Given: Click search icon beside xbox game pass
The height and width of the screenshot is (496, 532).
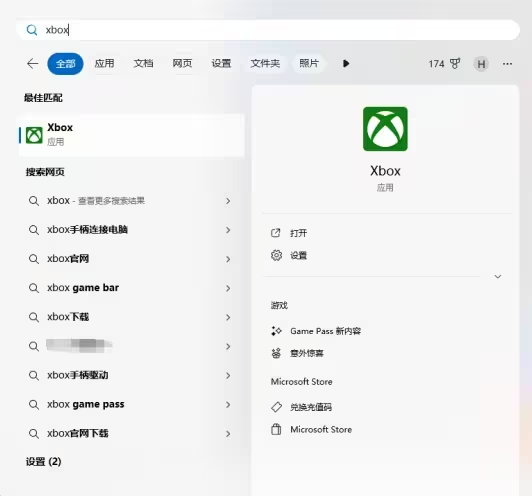Looking at the screenshot, I should 34,405.
